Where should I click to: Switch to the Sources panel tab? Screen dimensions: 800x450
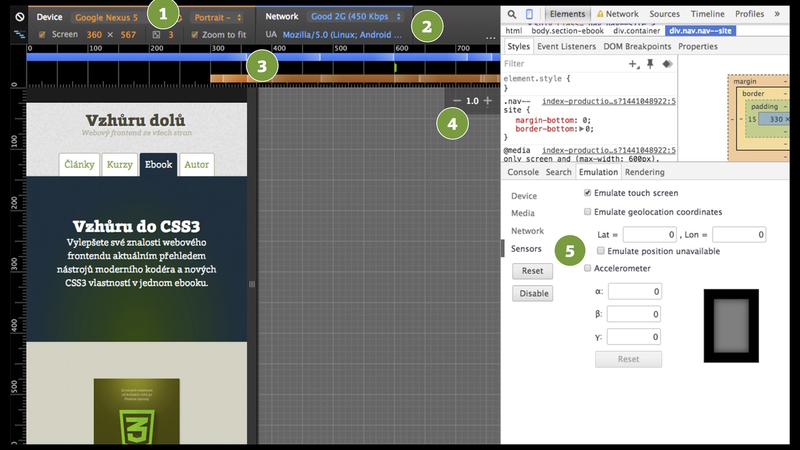[x=665, y=15]
